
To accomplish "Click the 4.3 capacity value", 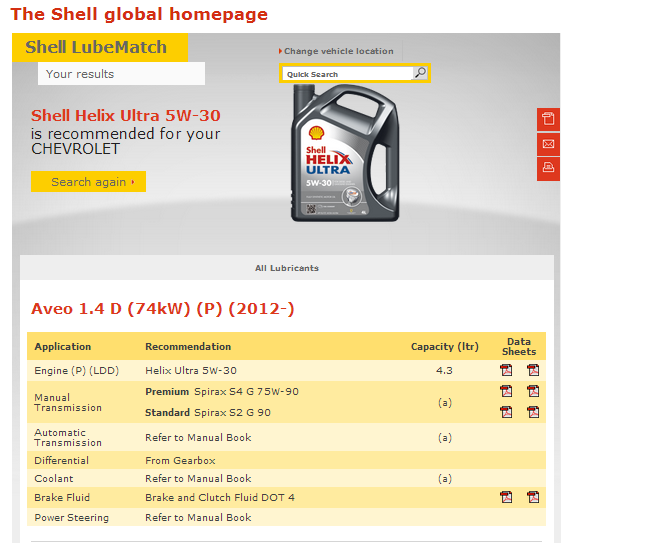I will pos(444,370).
